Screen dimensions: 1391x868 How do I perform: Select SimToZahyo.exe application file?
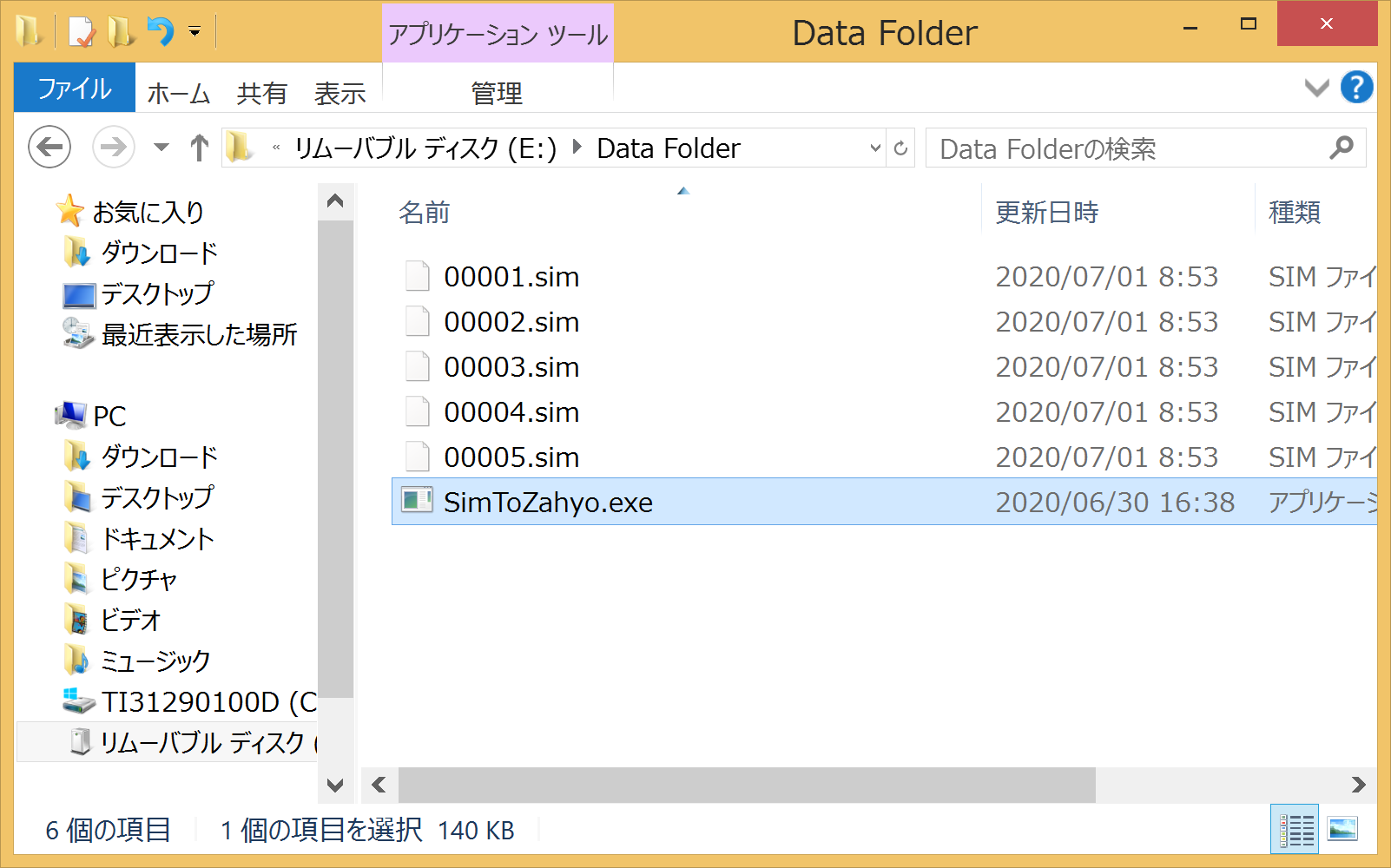884,502
